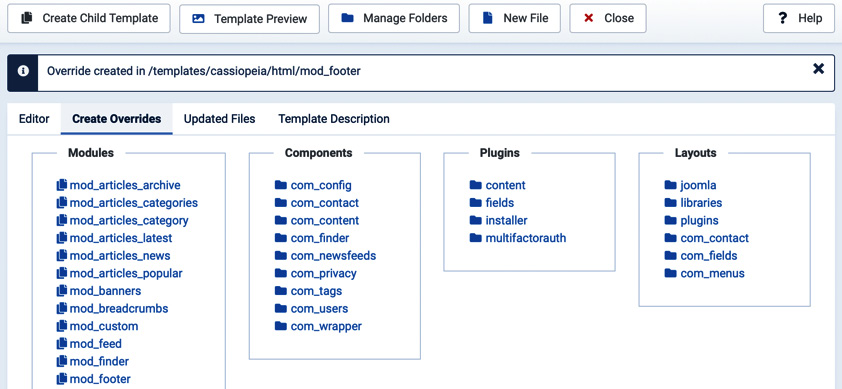Expand the com_contact folder under Components

tap(317, 203)
